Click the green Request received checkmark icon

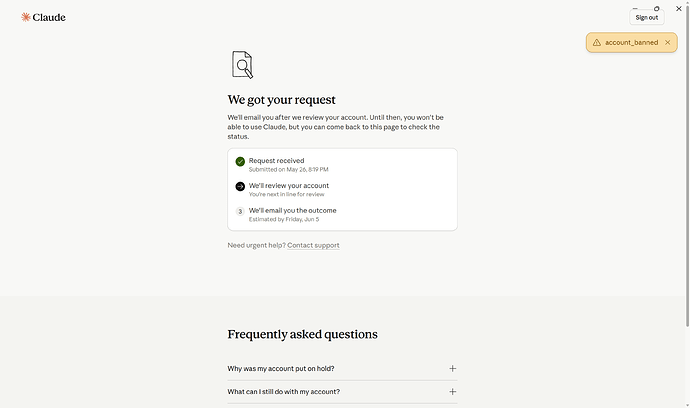click(240, 162)
